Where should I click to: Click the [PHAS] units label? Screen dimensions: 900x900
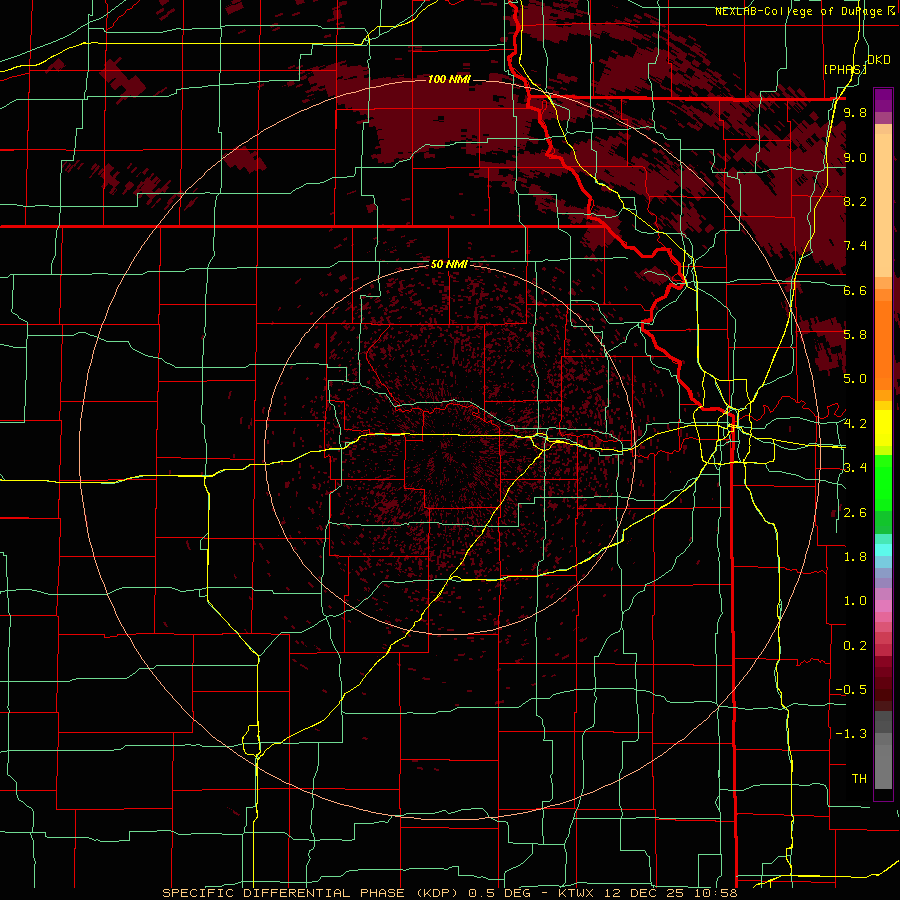click(x=845, y=69)
